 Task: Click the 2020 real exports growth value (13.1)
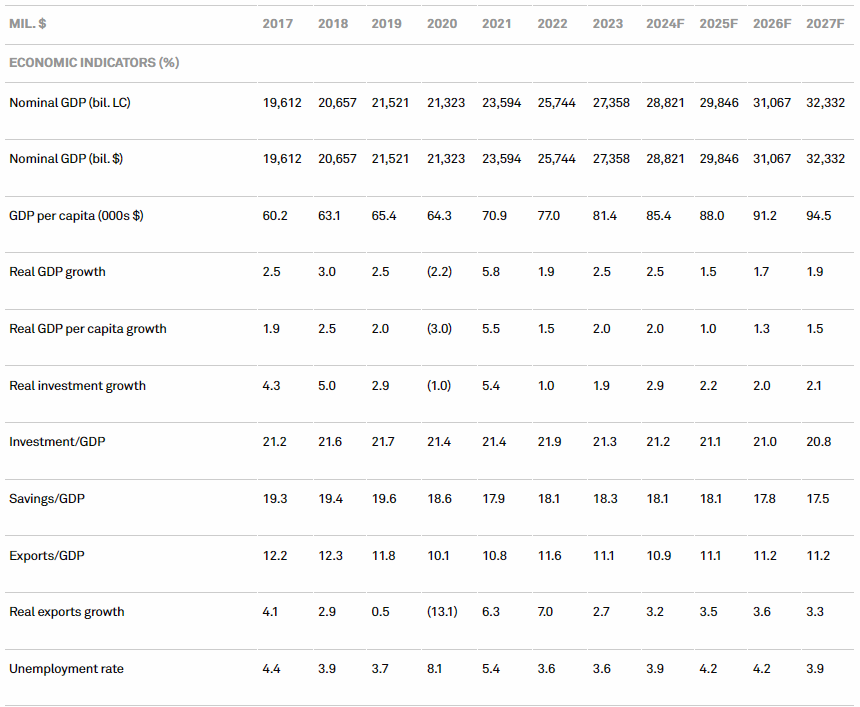point(440,612)
